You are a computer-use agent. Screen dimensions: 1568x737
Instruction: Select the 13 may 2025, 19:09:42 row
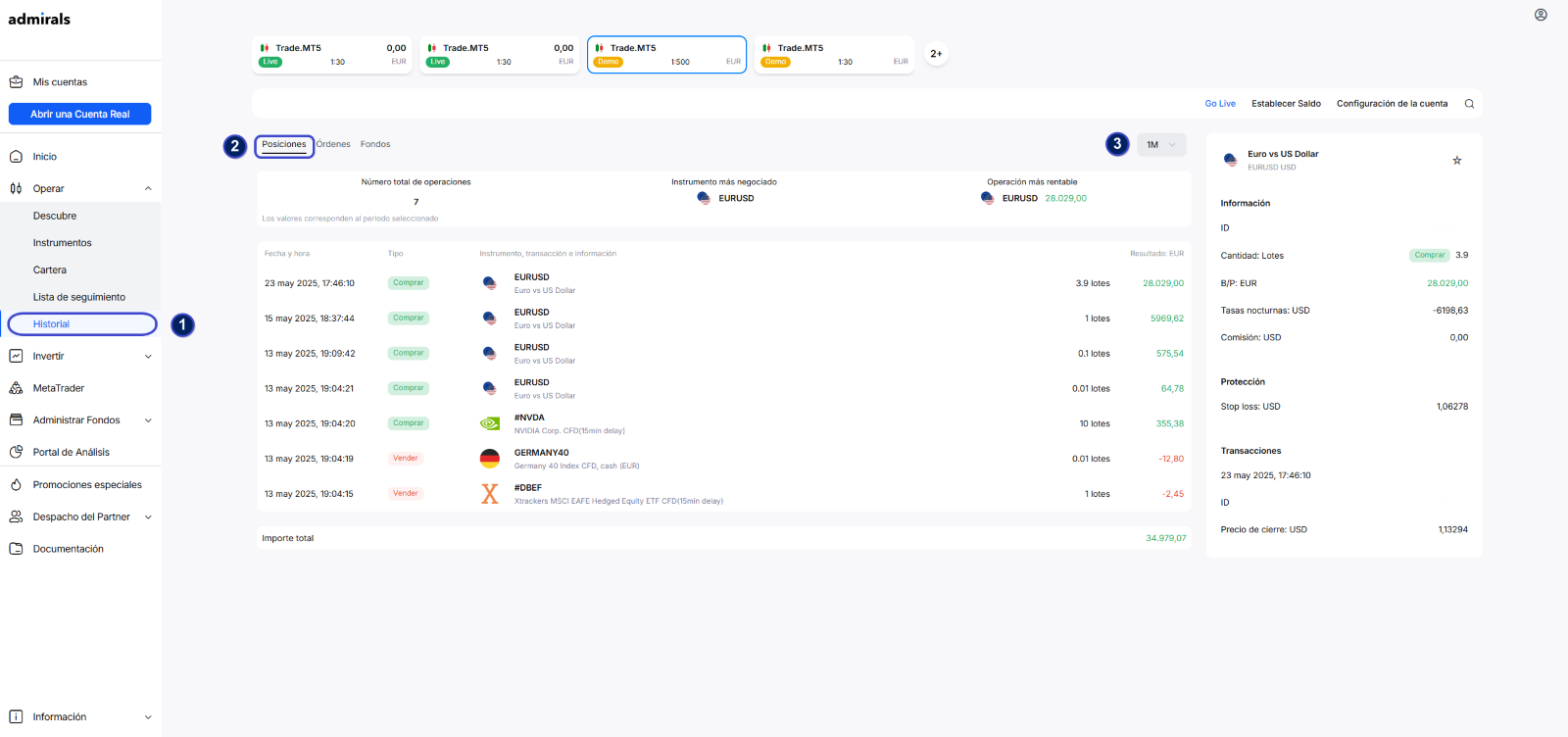point(724,354)
